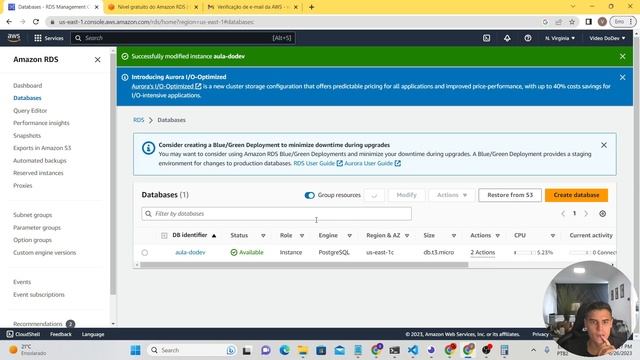Image resolution: width=640 pixels, height=360 pixels.
Task: Click the browser address bar
Action: [294, 22]
